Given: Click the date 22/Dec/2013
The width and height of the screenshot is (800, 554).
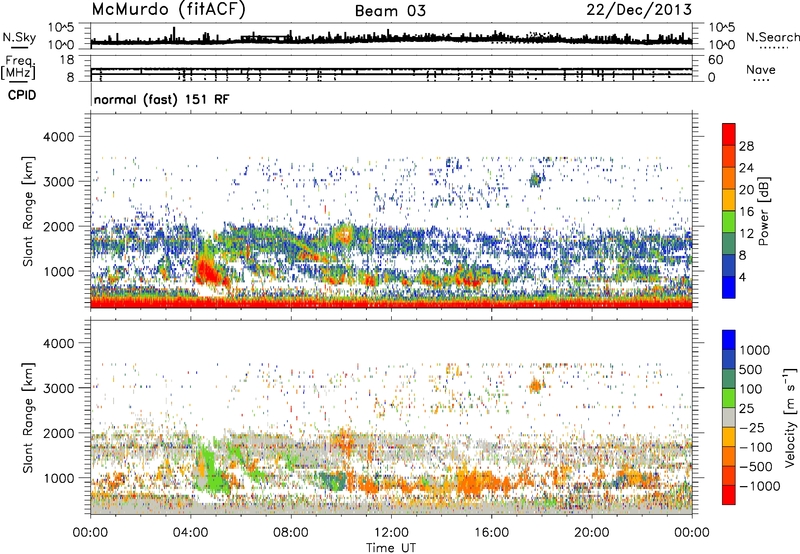Looking at the screenshot, I should coord(639,9).
